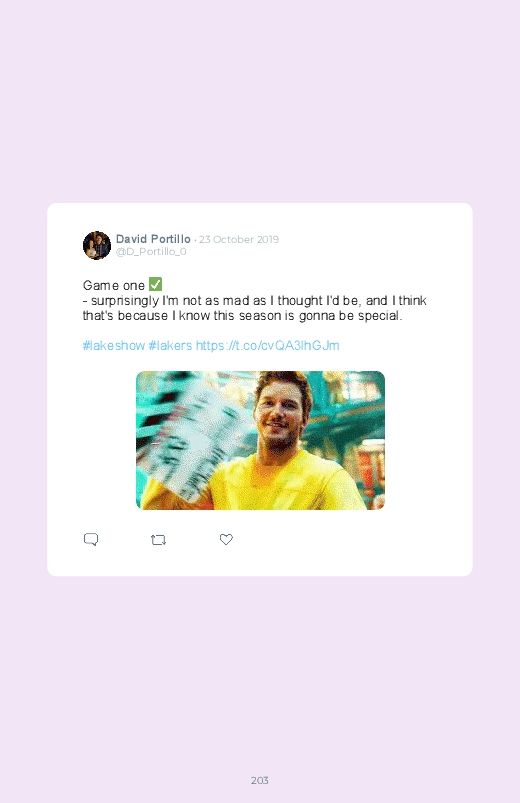This screenshot has width=520, height=803.
Task: Select the 23 October 2019 timestamp
Action: pos(239,239)
